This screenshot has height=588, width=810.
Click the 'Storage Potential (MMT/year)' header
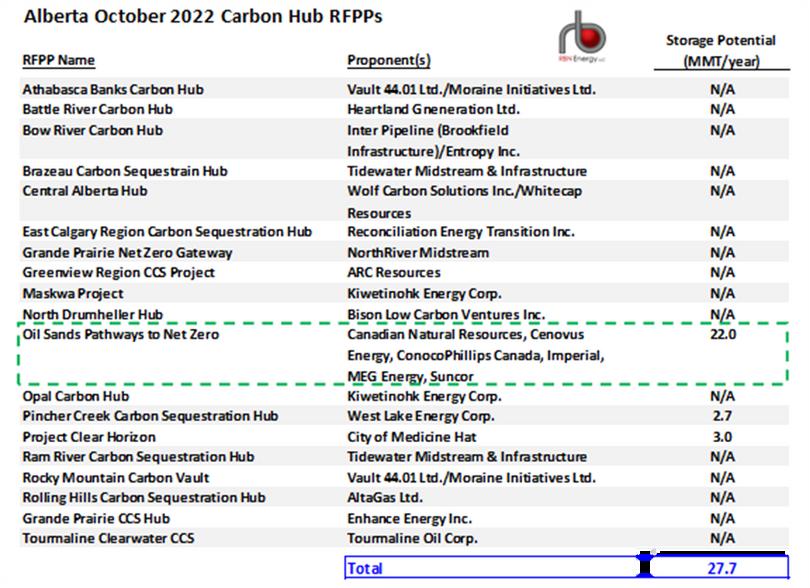(721, 51)
